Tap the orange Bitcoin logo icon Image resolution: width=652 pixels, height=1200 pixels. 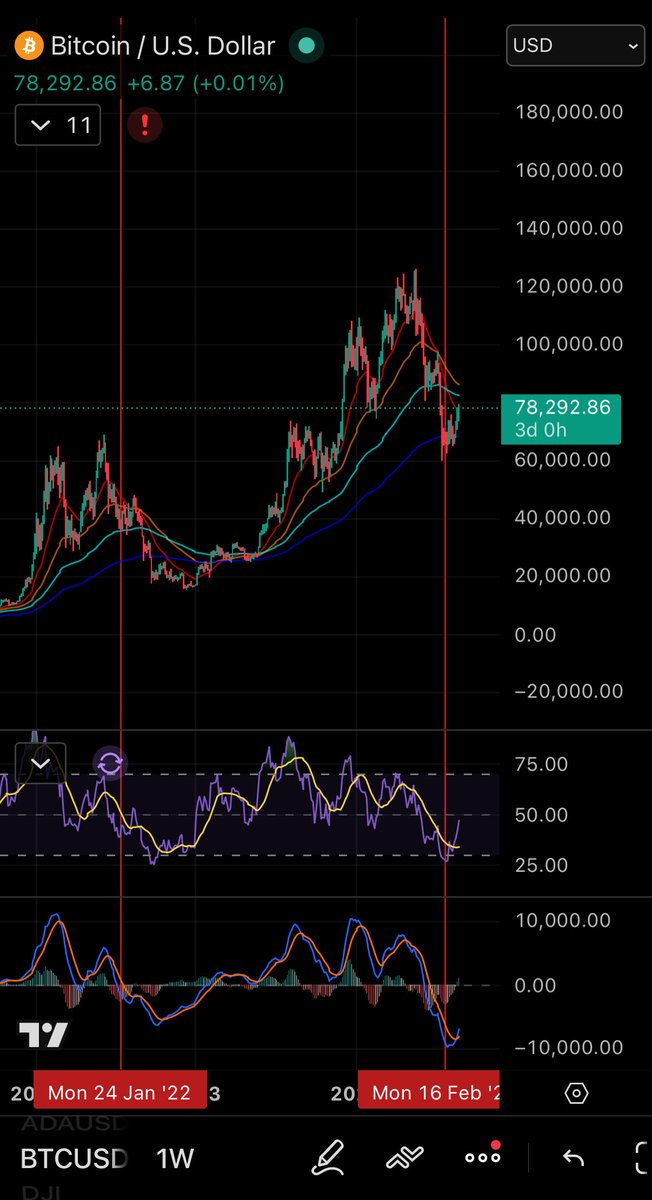pyautogui.click(x=28, y=46)
